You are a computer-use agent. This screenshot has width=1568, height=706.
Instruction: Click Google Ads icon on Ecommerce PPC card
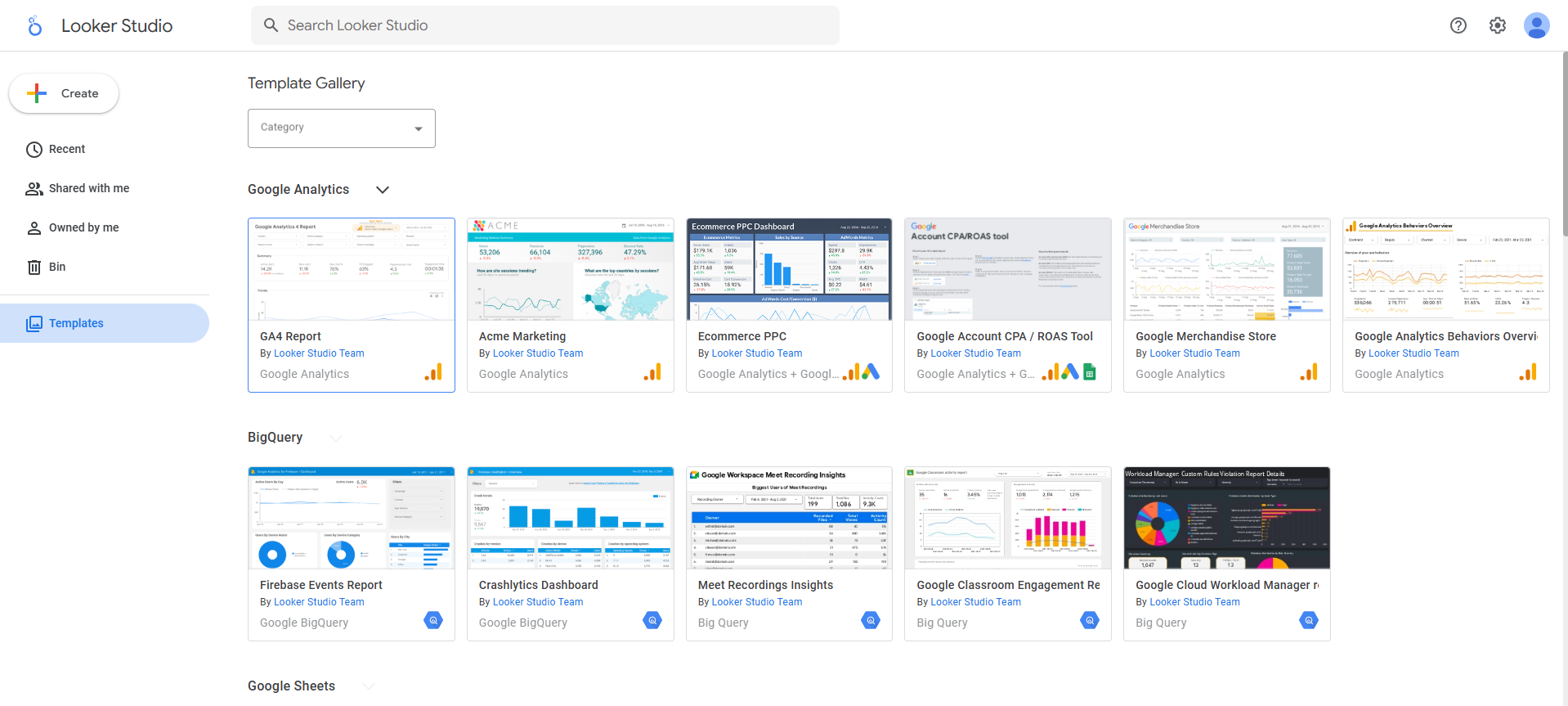871,372
